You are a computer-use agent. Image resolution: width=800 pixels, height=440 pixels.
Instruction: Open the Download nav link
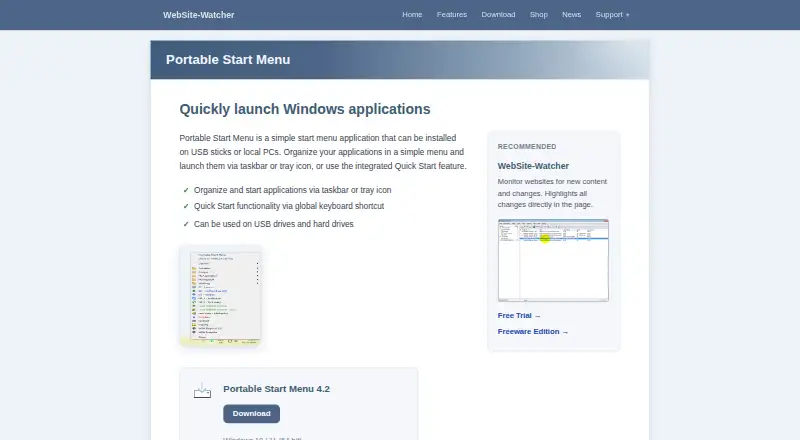pos(498,15)
